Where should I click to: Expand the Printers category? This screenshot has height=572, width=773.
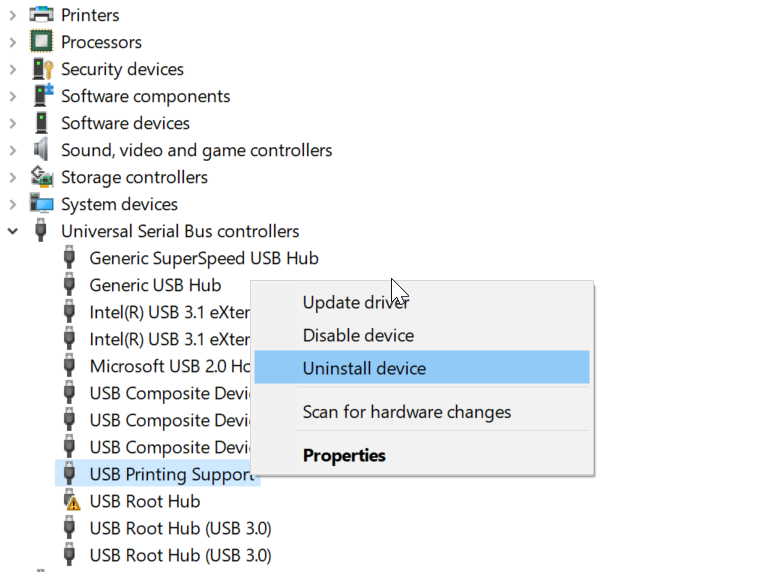13,15
